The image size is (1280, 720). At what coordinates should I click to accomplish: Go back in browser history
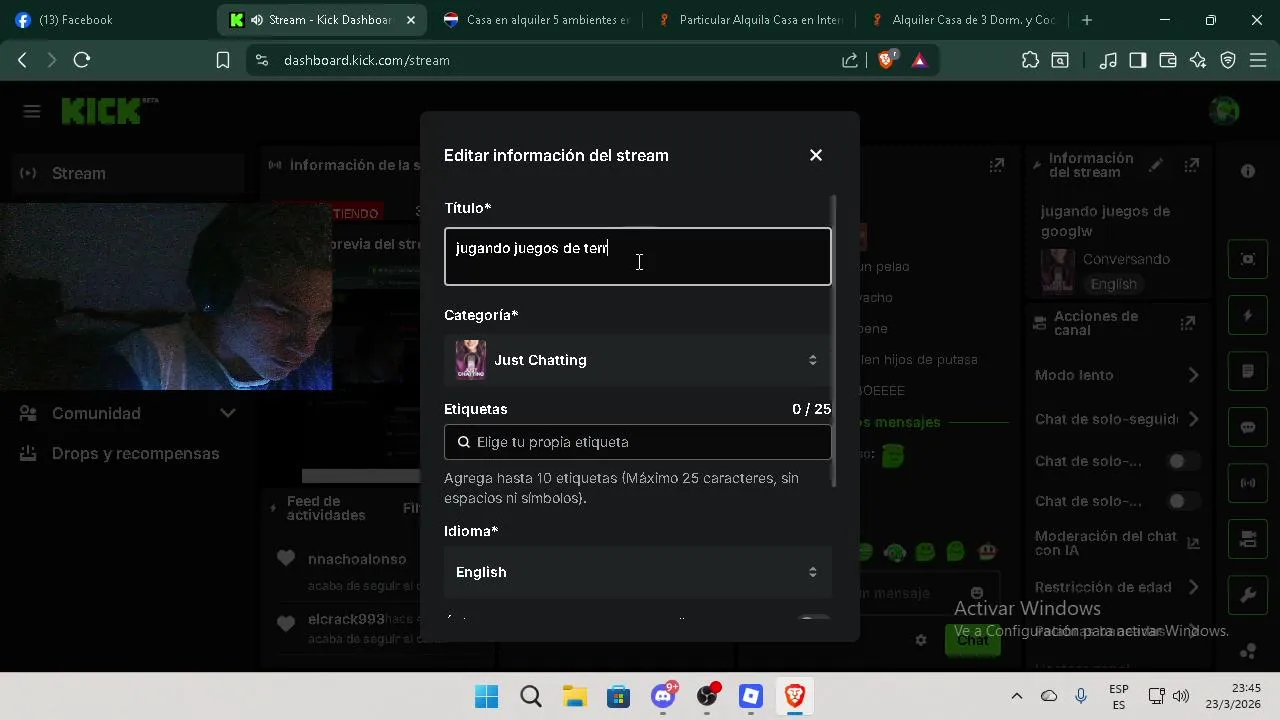pyautogui.click(x=22, y=60)
